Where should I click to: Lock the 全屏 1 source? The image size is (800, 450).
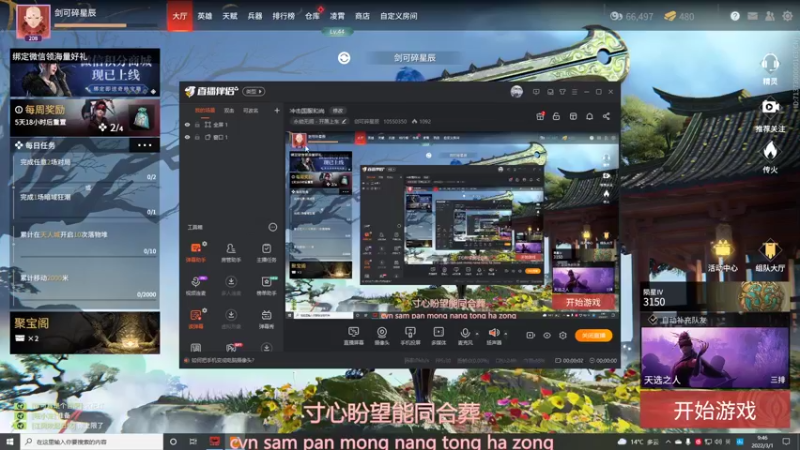pos(197,124)
